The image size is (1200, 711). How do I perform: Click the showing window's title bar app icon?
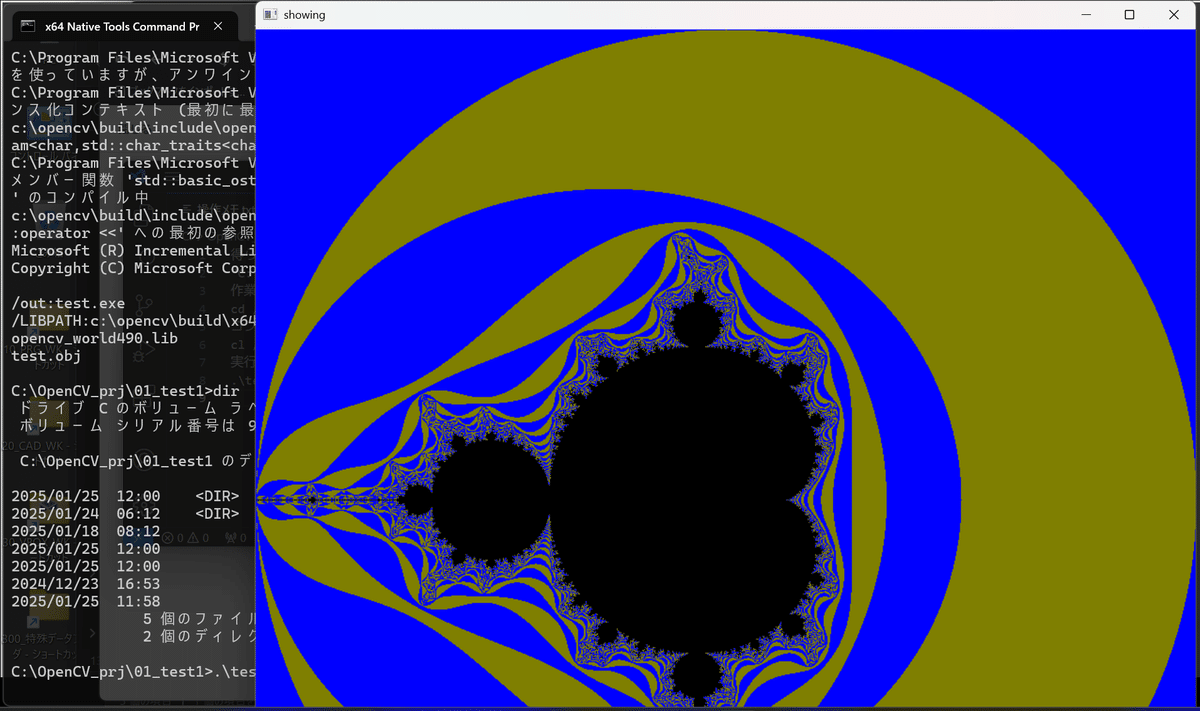270,15
